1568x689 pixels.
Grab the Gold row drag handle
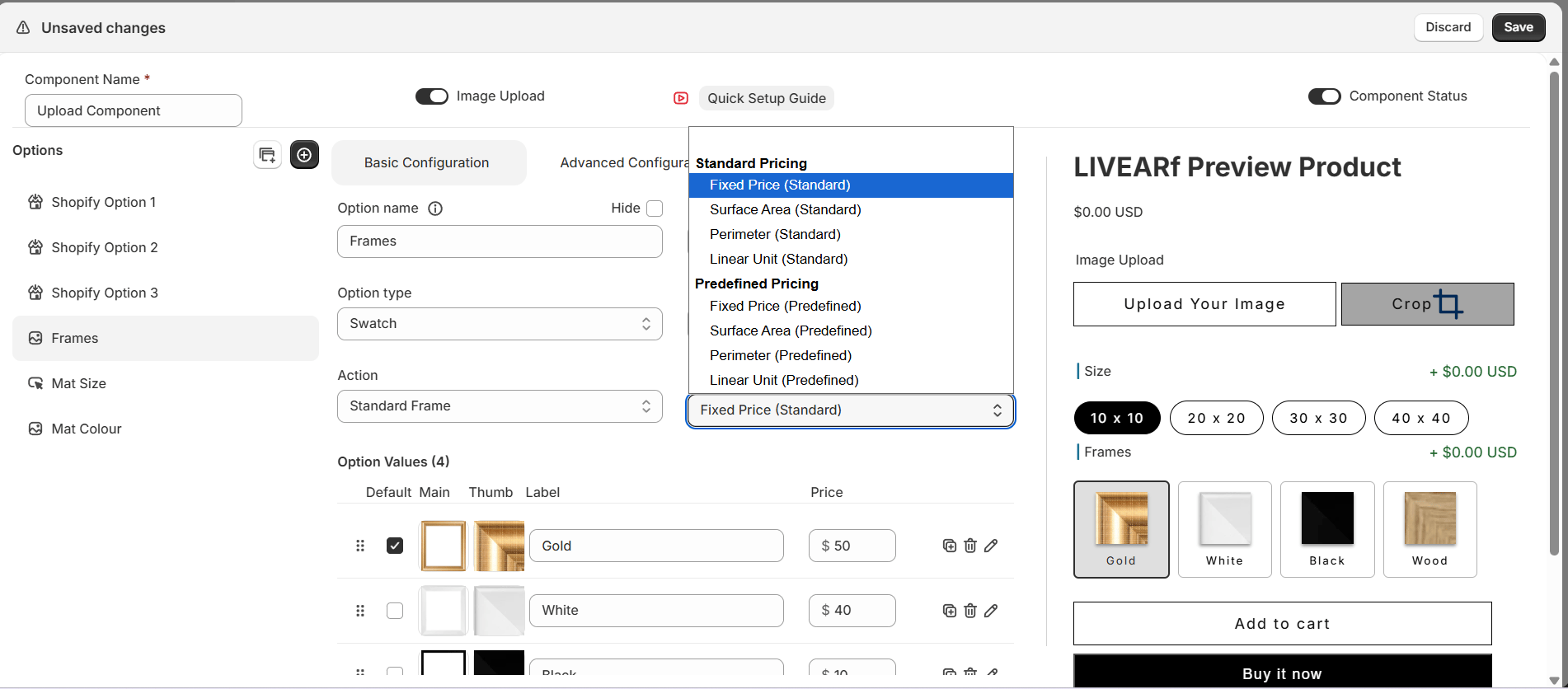click(x=360, y=546)
